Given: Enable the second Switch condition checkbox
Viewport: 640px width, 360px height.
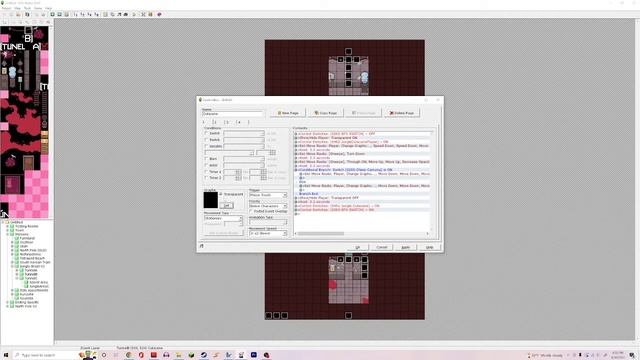Looking at the screenshot, I should pyautogui.click(x=206, y=140).
